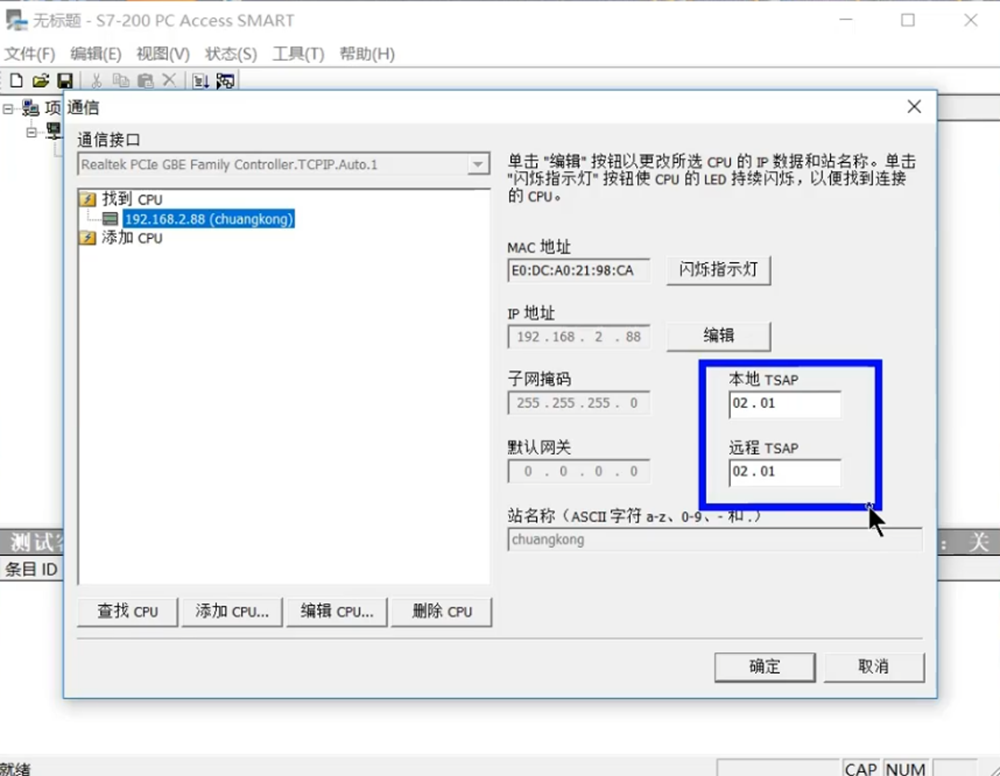Confirm the dialog with 确定
Image resolution: width=1000 pixels, height=776 pixels.
pos(764,666)
